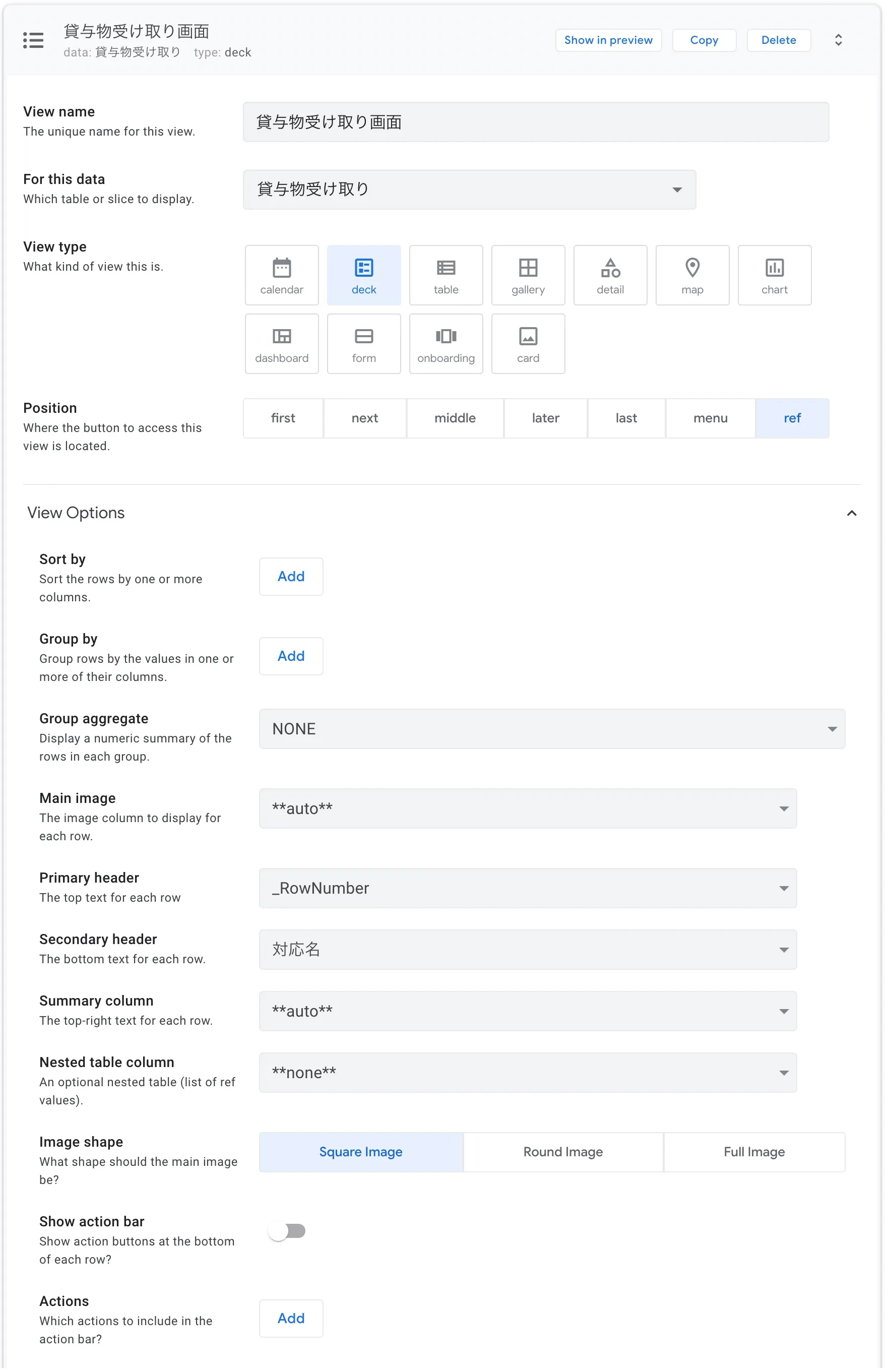Select the gallery view type icon
The width and height of the screenshot is (890, 1372).
pos(528,275)
